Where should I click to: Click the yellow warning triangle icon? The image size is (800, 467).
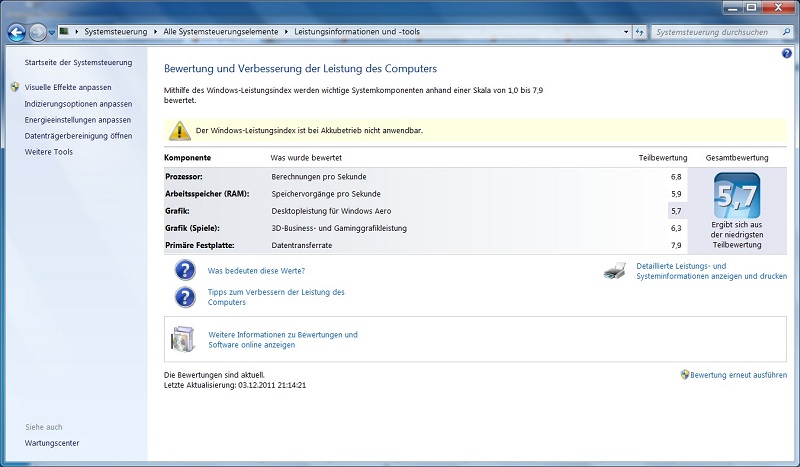click(x=180, y=131)
